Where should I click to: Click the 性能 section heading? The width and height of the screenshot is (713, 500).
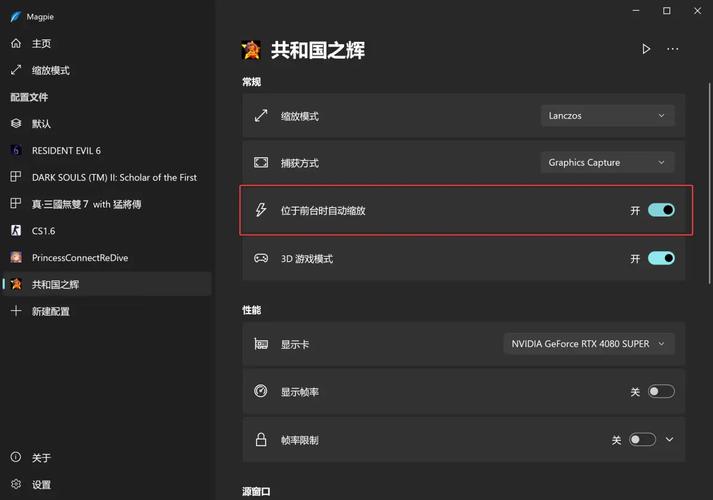[x=251, y=310]
